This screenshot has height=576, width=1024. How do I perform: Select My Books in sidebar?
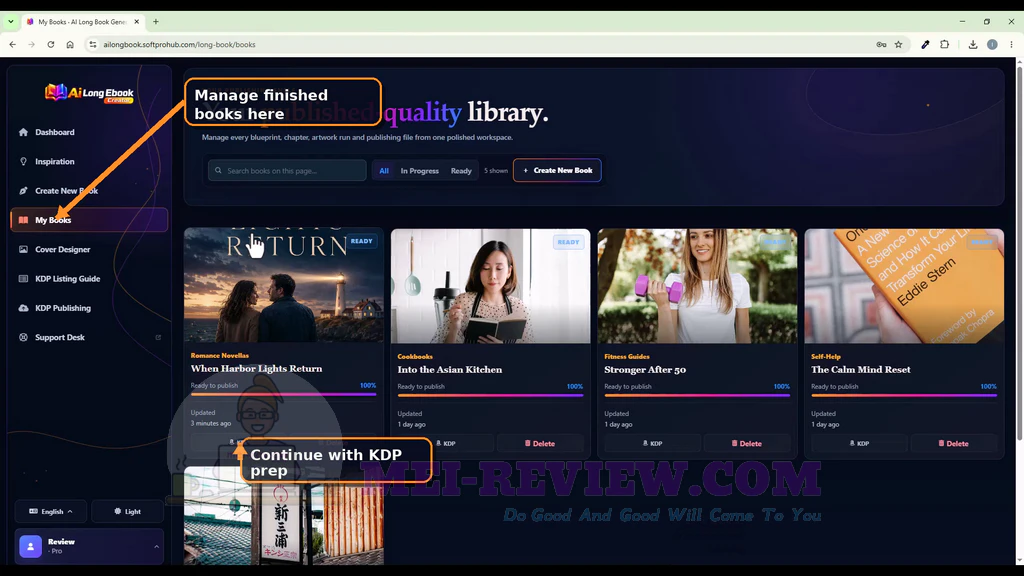[89, 220]
